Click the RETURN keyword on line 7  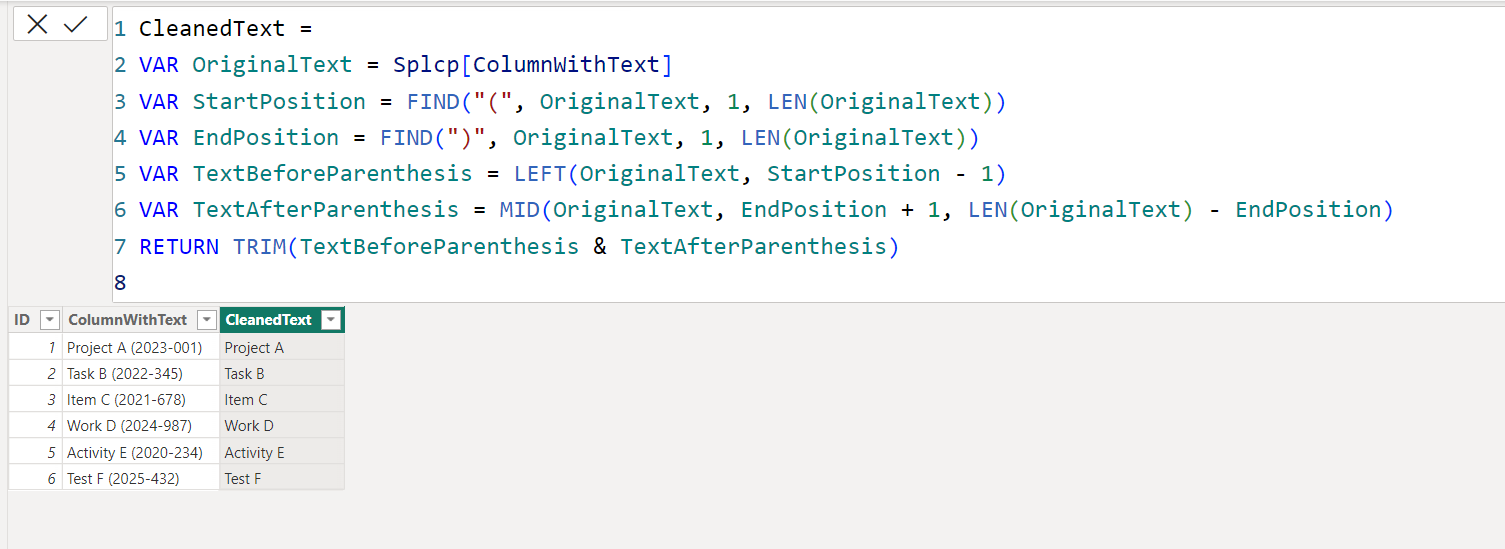coord(179,246)
